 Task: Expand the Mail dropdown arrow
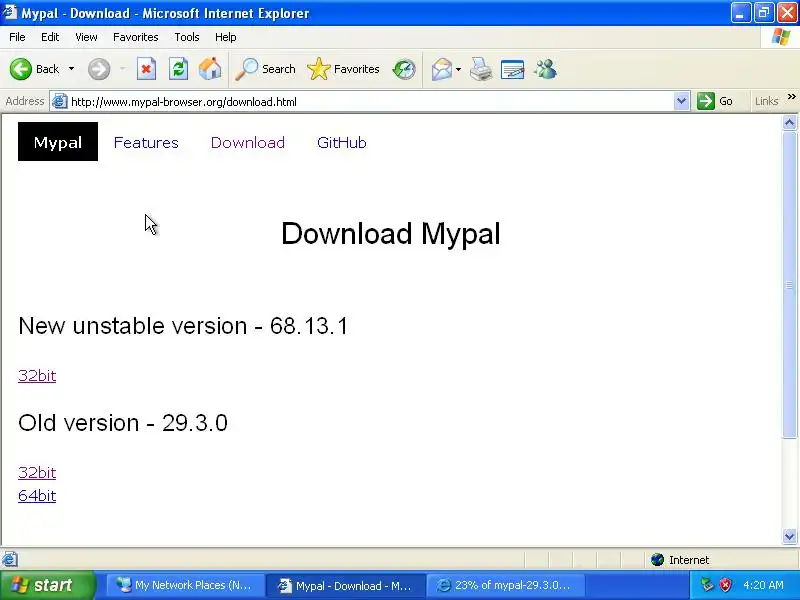click(x=458, y=69)
